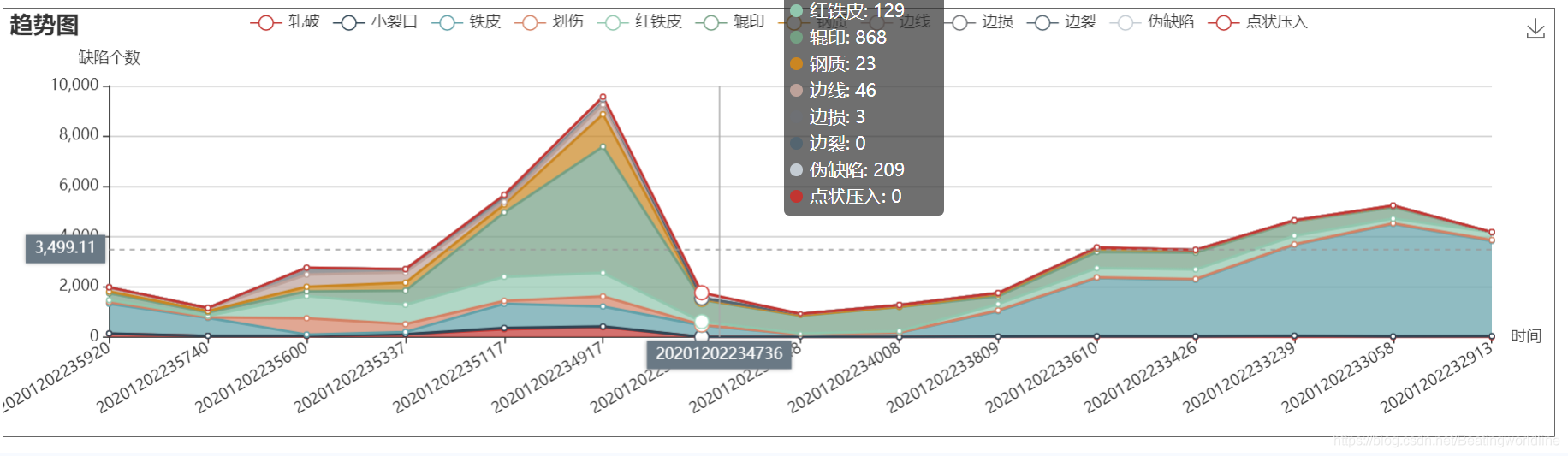Click the tooltip row 点状压入: 0
This screenshot has width=1568, height=456.
846,197
